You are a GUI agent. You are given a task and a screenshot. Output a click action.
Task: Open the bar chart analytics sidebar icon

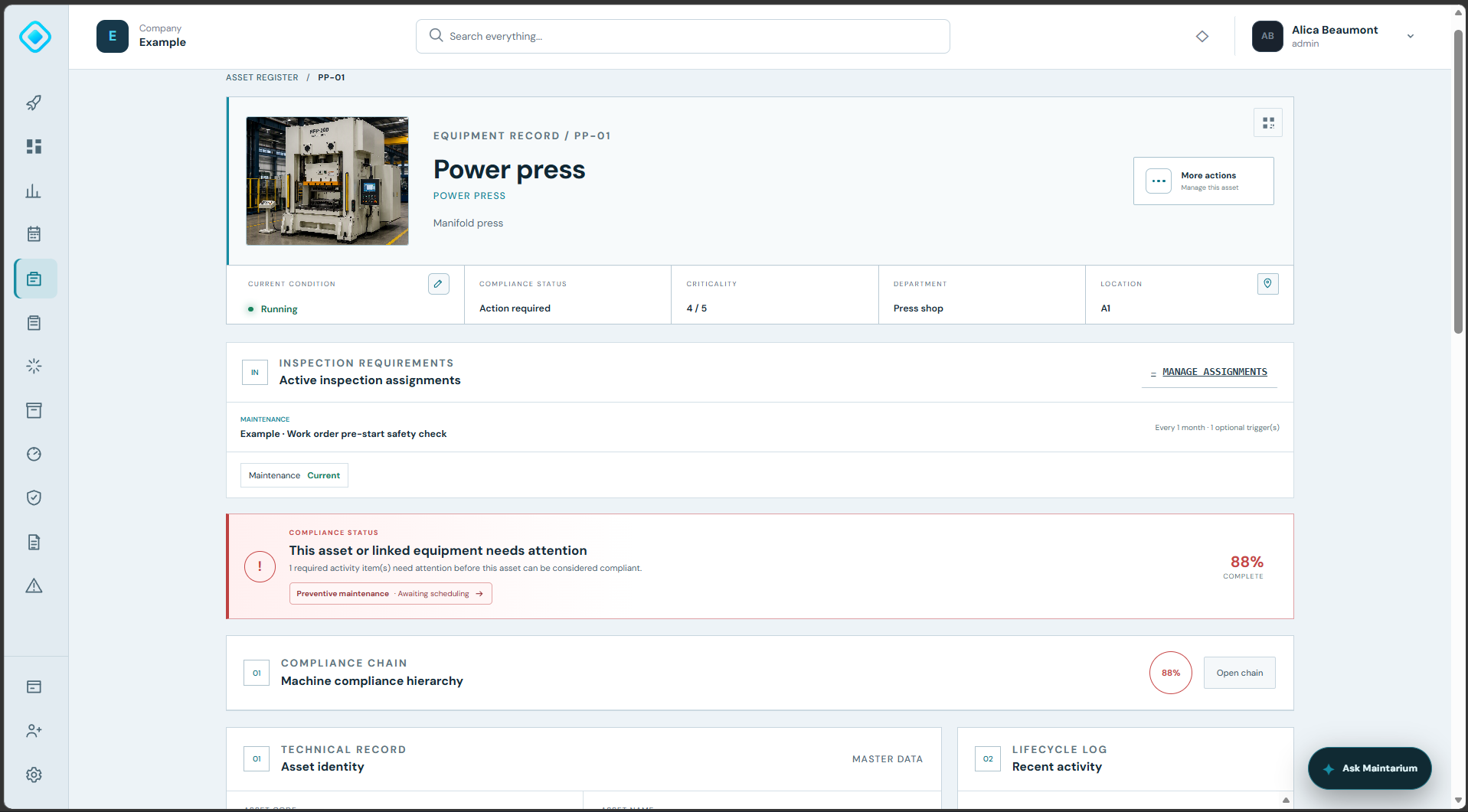click(x=34, y=191)
